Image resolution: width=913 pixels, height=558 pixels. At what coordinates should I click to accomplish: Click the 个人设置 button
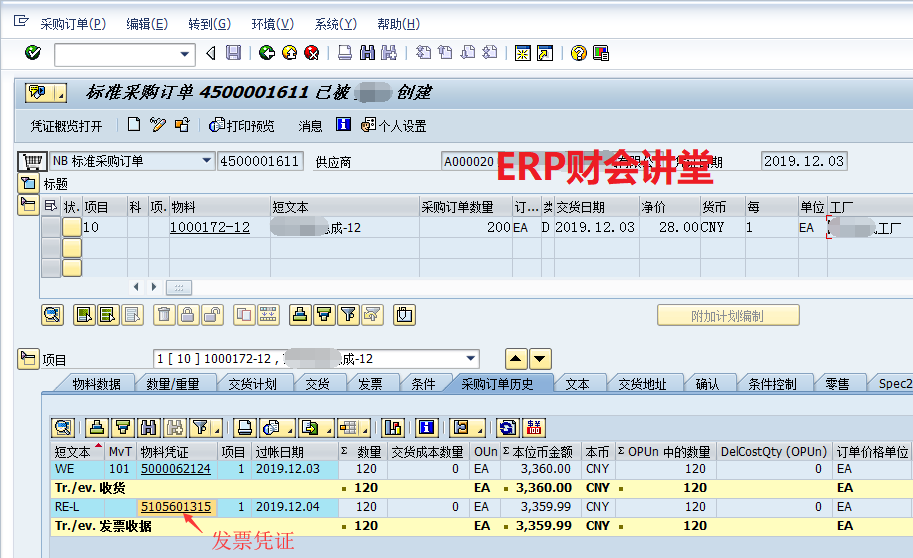coord(393,126)
